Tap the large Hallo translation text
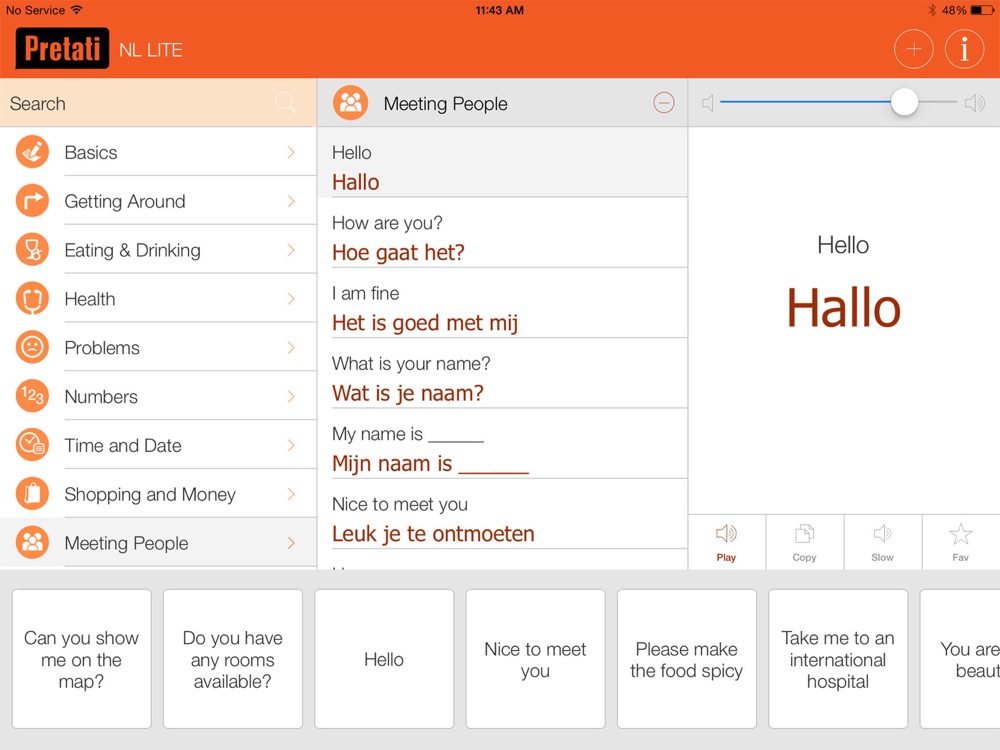Viewport: 1000px width, 750px height. pos(843,308)
